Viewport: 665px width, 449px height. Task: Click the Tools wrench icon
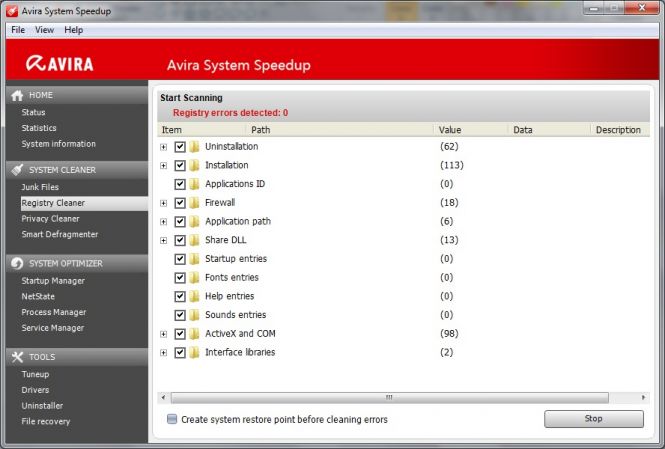[17, 357]
